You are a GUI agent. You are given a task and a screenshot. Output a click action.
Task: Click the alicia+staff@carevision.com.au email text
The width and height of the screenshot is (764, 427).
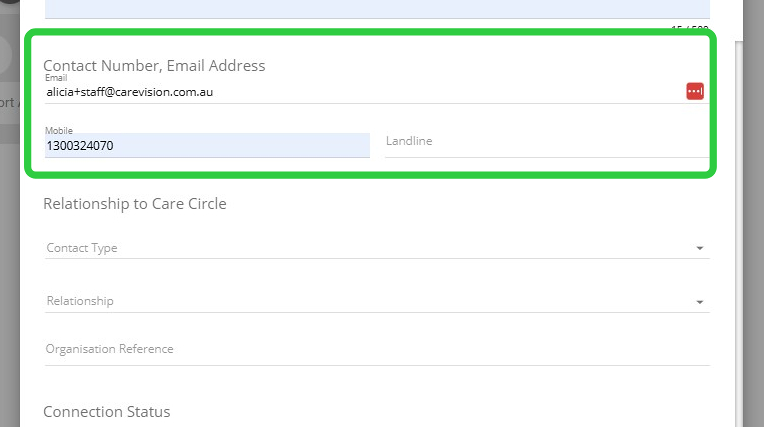click(130, 92)
